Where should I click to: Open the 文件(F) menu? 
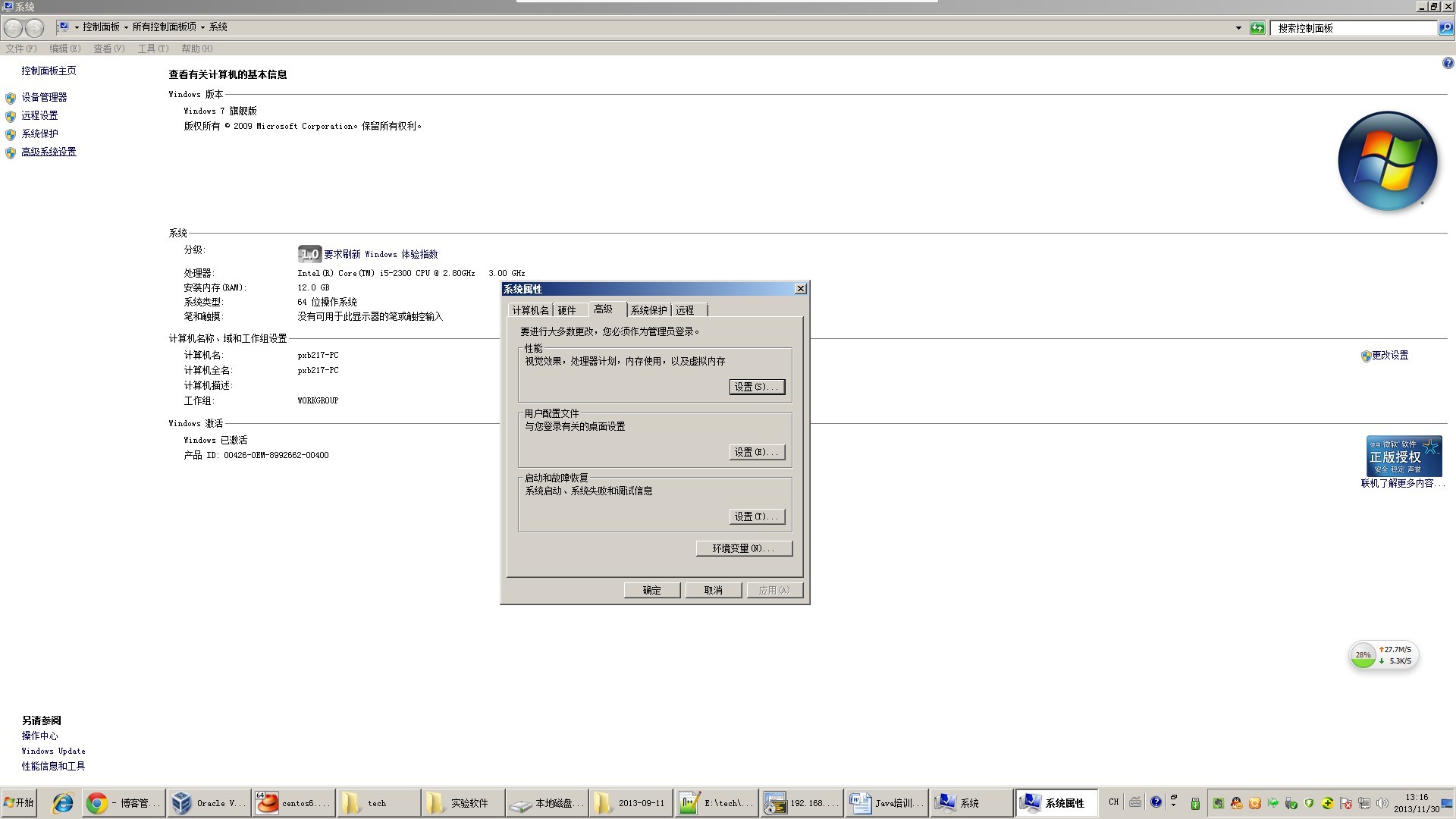21,49
